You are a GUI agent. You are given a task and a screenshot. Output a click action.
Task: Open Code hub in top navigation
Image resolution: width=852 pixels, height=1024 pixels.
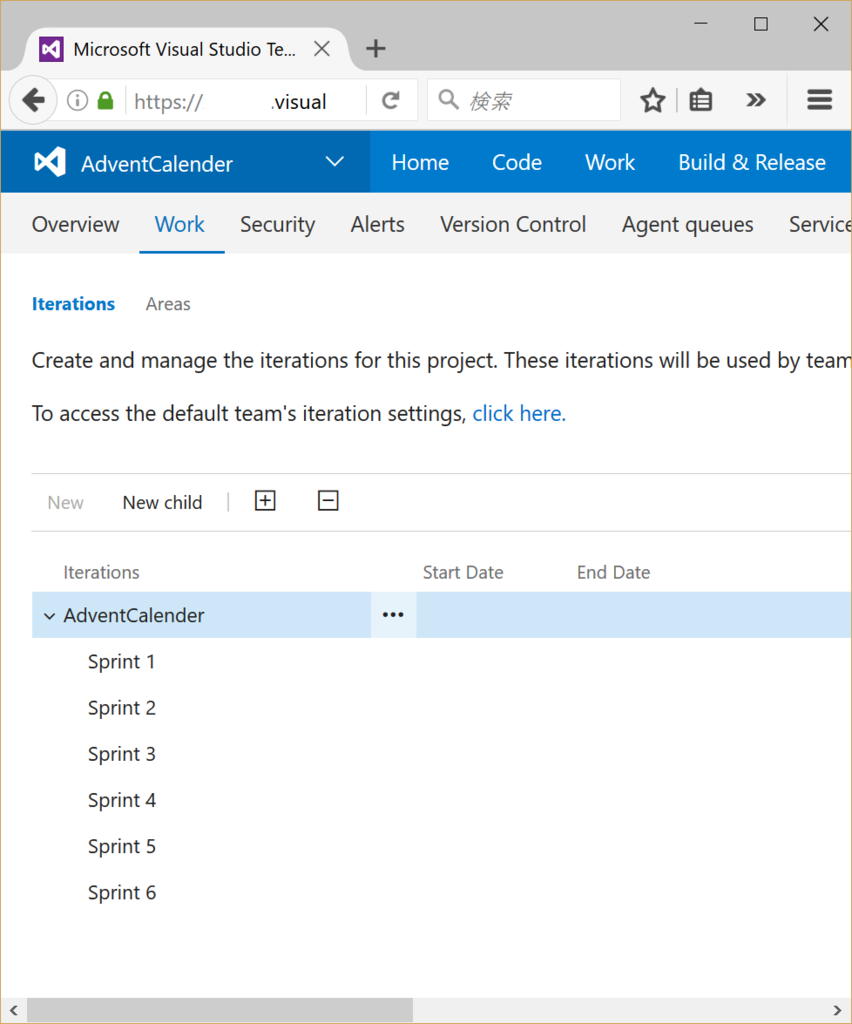tap(516, 162)
